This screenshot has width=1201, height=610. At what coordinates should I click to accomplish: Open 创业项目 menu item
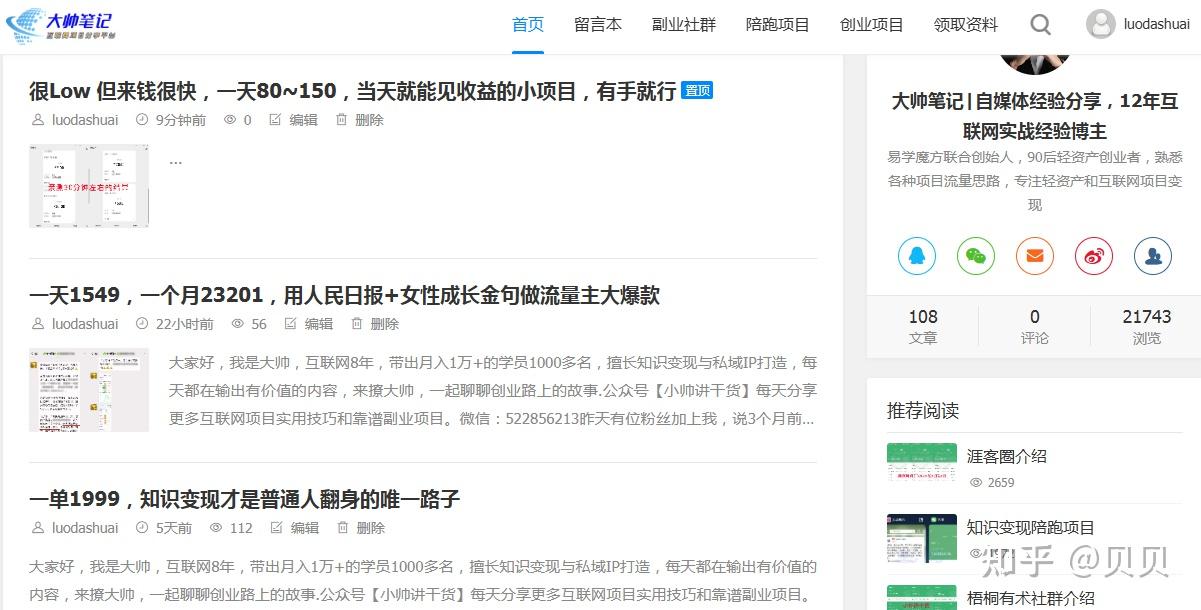click(x=872, y=25)
